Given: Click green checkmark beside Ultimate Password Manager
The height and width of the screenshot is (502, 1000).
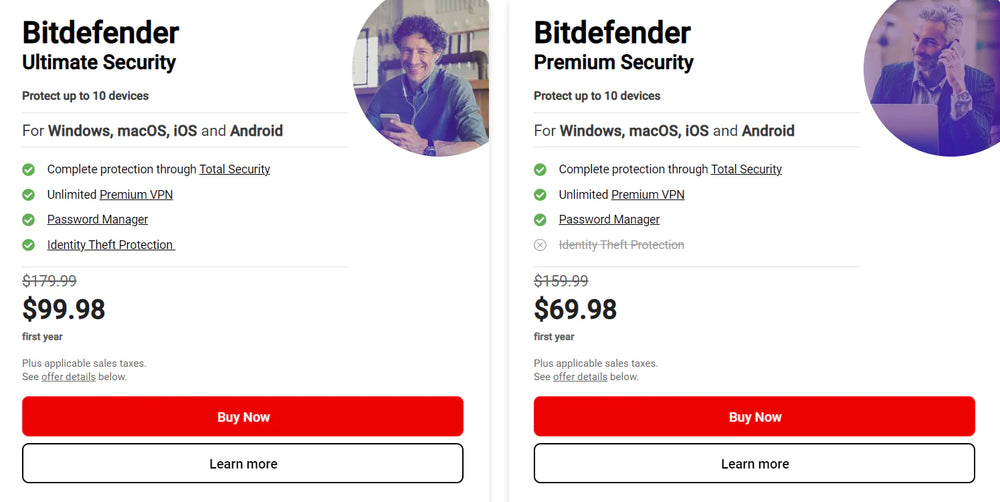Looking at the screenshot, I should 28,220.
